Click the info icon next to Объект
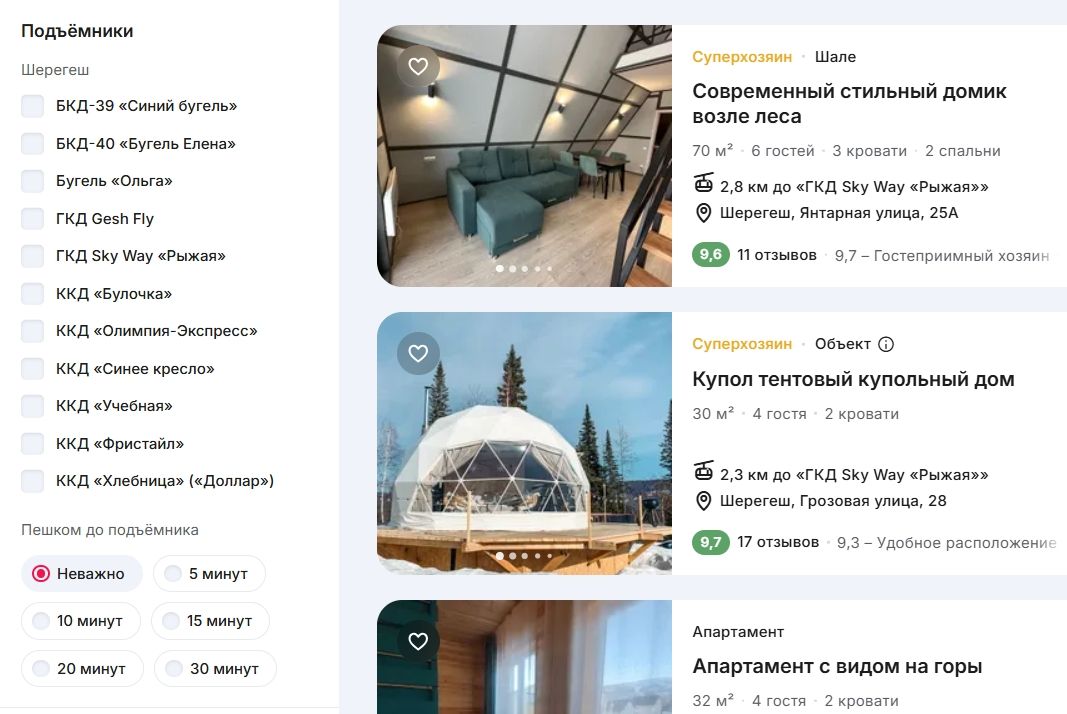1067x714 pixels. click(886, 344)
